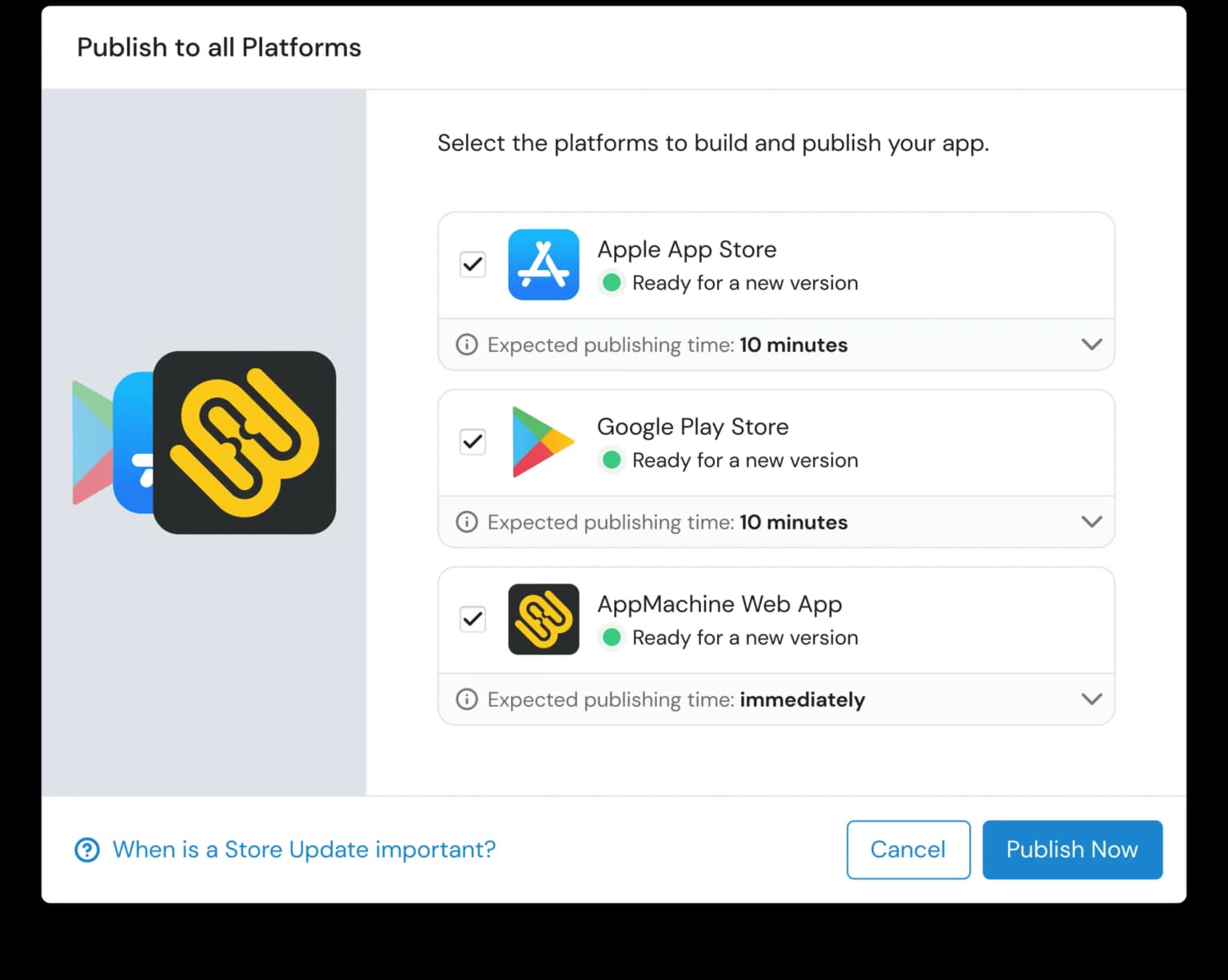1228x980 pixels.
Task: Click the Google Play Store icon
Action: (543, 442)
